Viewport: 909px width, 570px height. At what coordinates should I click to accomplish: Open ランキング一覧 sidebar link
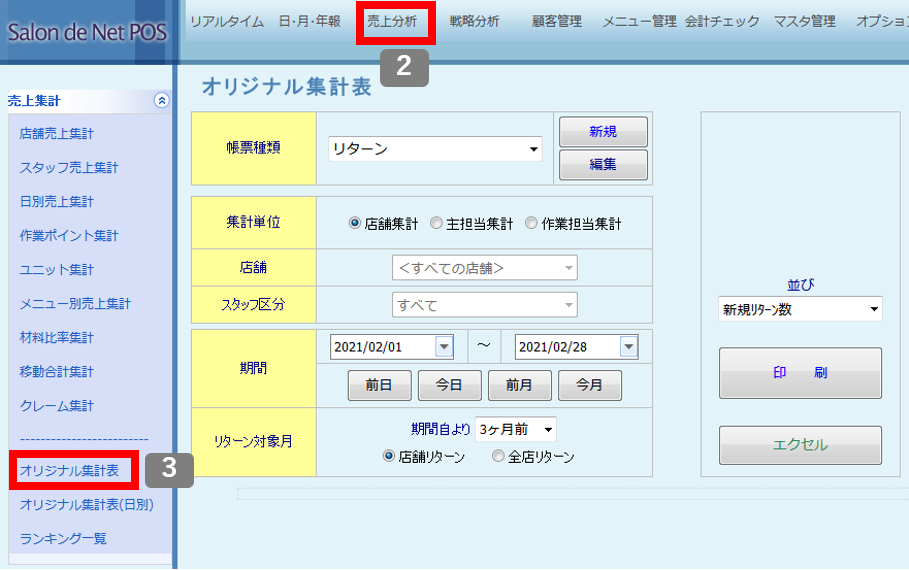coord(63,538)
